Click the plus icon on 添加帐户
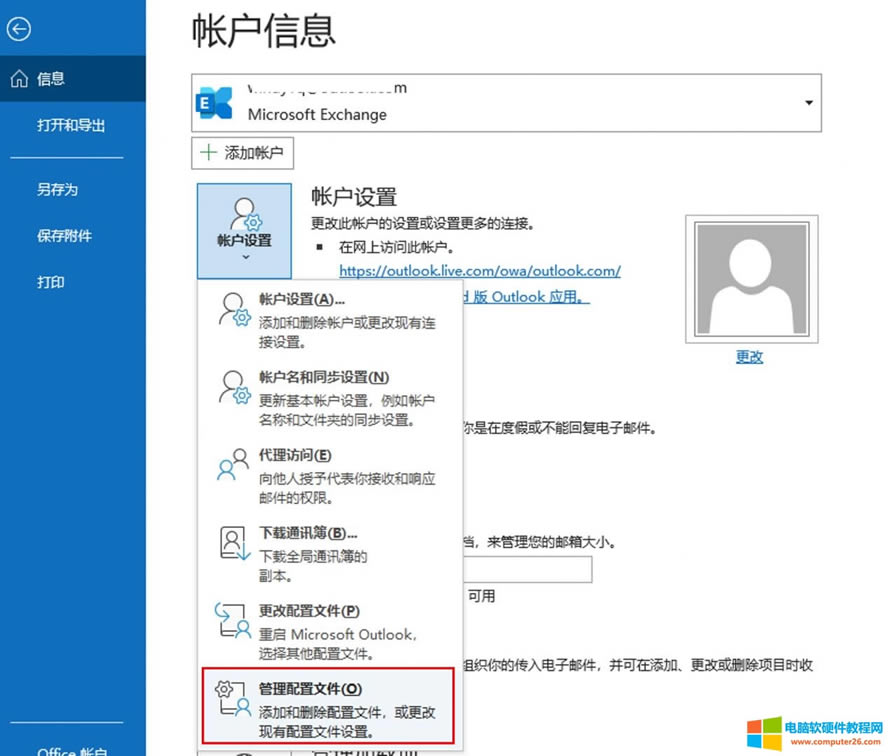Viewport: 890px width, 756px height. [208, 152]
